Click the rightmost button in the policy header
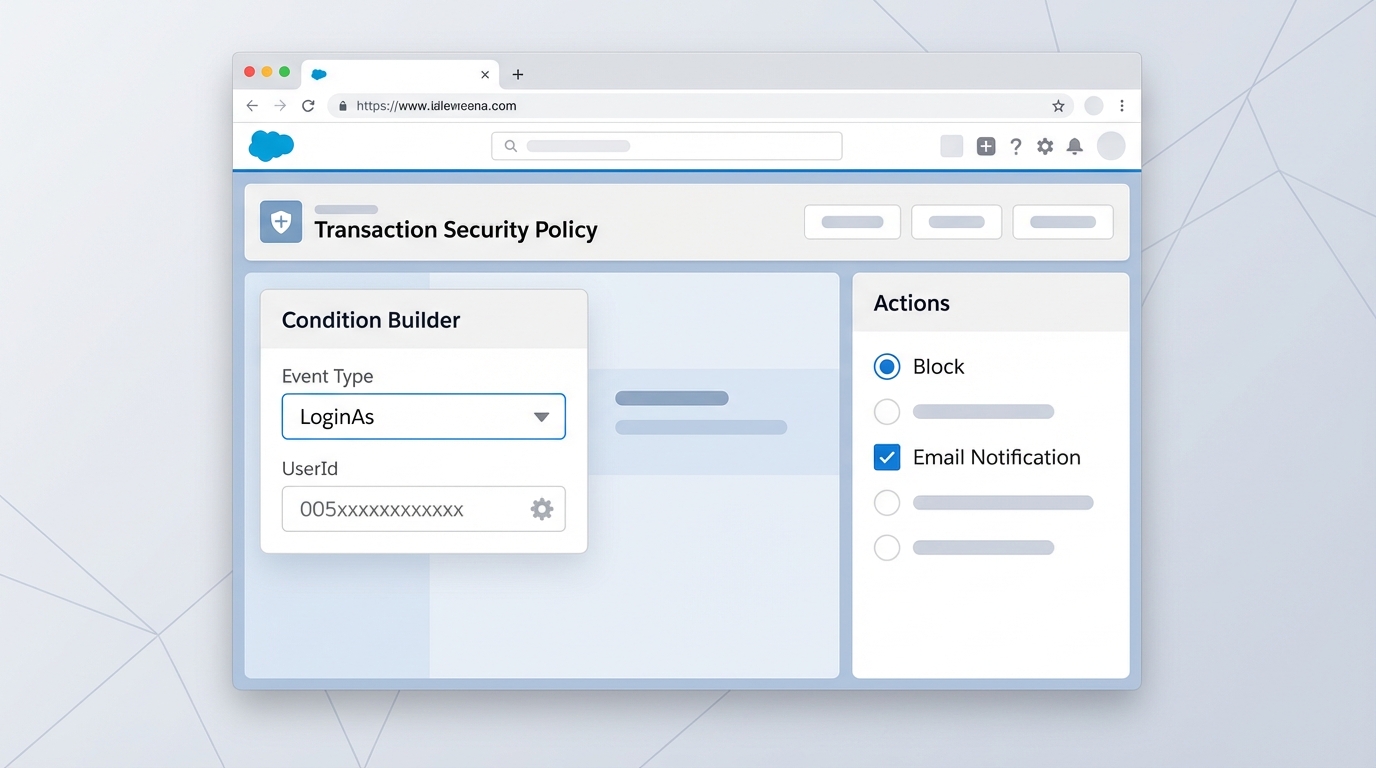 click(x=1062, y=222)
